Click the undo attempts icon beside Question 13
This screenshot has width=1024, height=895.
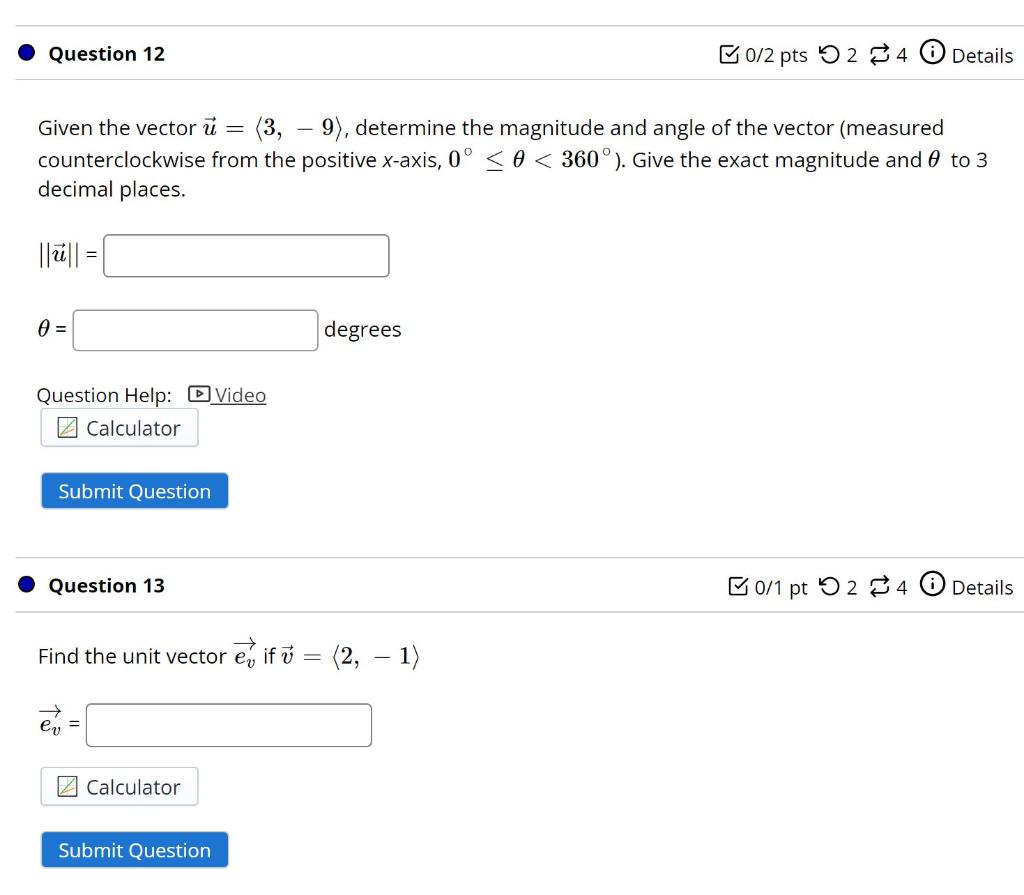click(830, 587)
